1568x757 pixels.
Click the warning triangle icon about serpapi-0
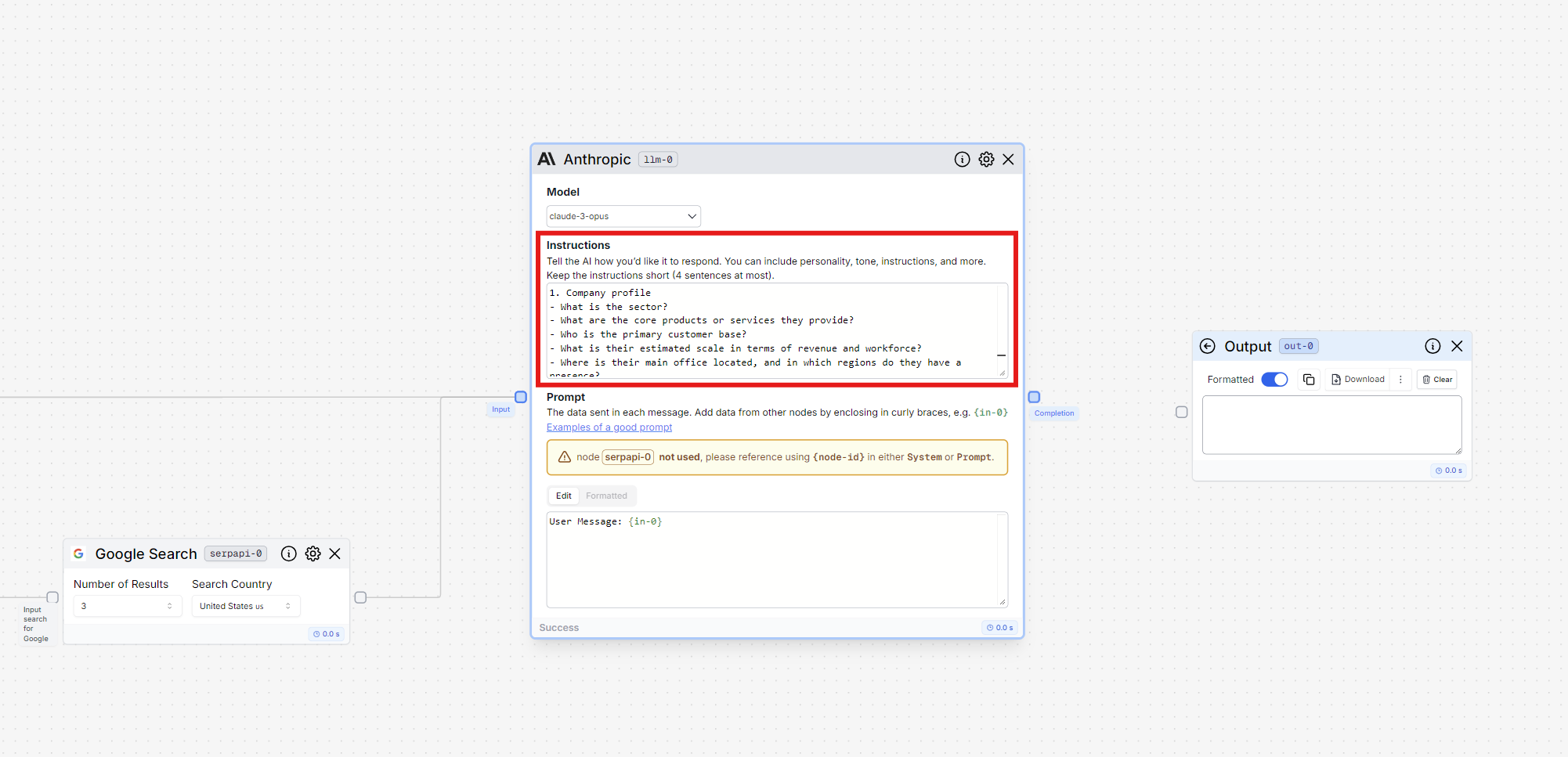click(x=564, y=457)
